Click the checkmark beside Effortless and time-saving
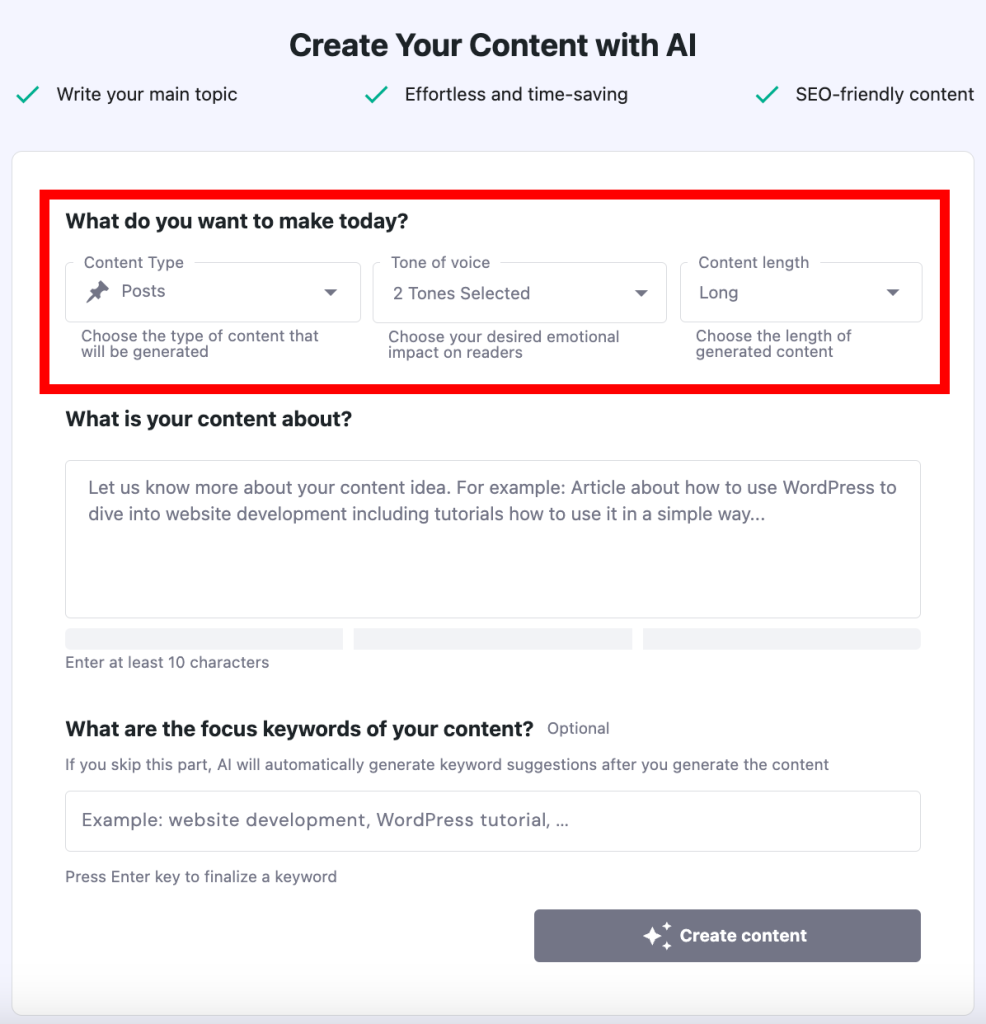 375,94
